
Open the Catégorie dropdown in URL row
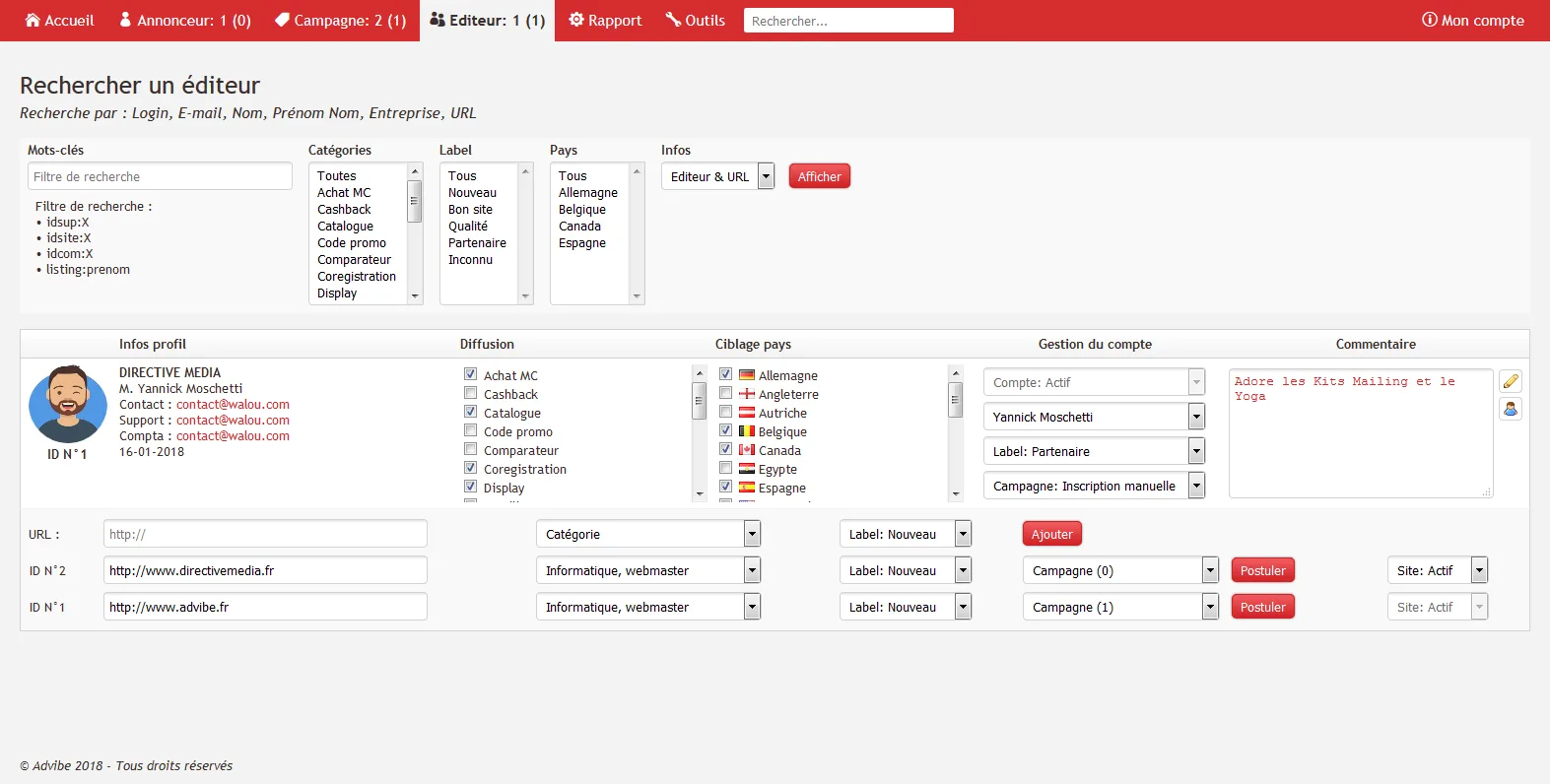pos(648,534)
